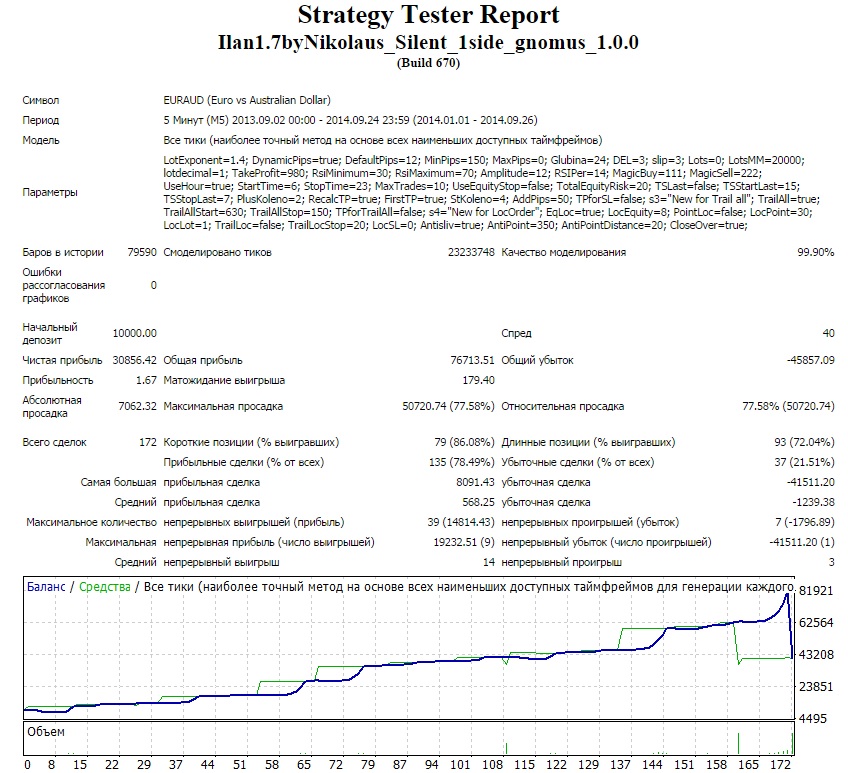Viewport: 848px width, 773px height.
Task: Click mismatched charts errors value '0'
Action: click(x=154, y=285)
